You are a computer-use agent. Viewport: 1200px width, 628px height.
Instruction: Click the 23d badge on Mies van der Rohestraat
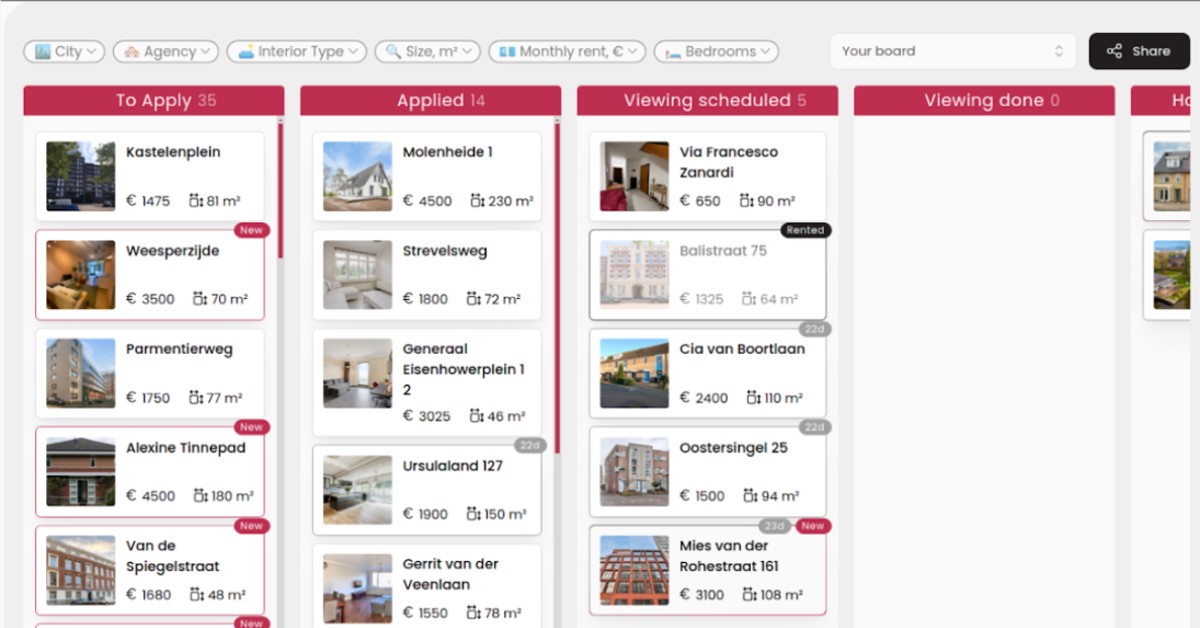click(775, 526)
